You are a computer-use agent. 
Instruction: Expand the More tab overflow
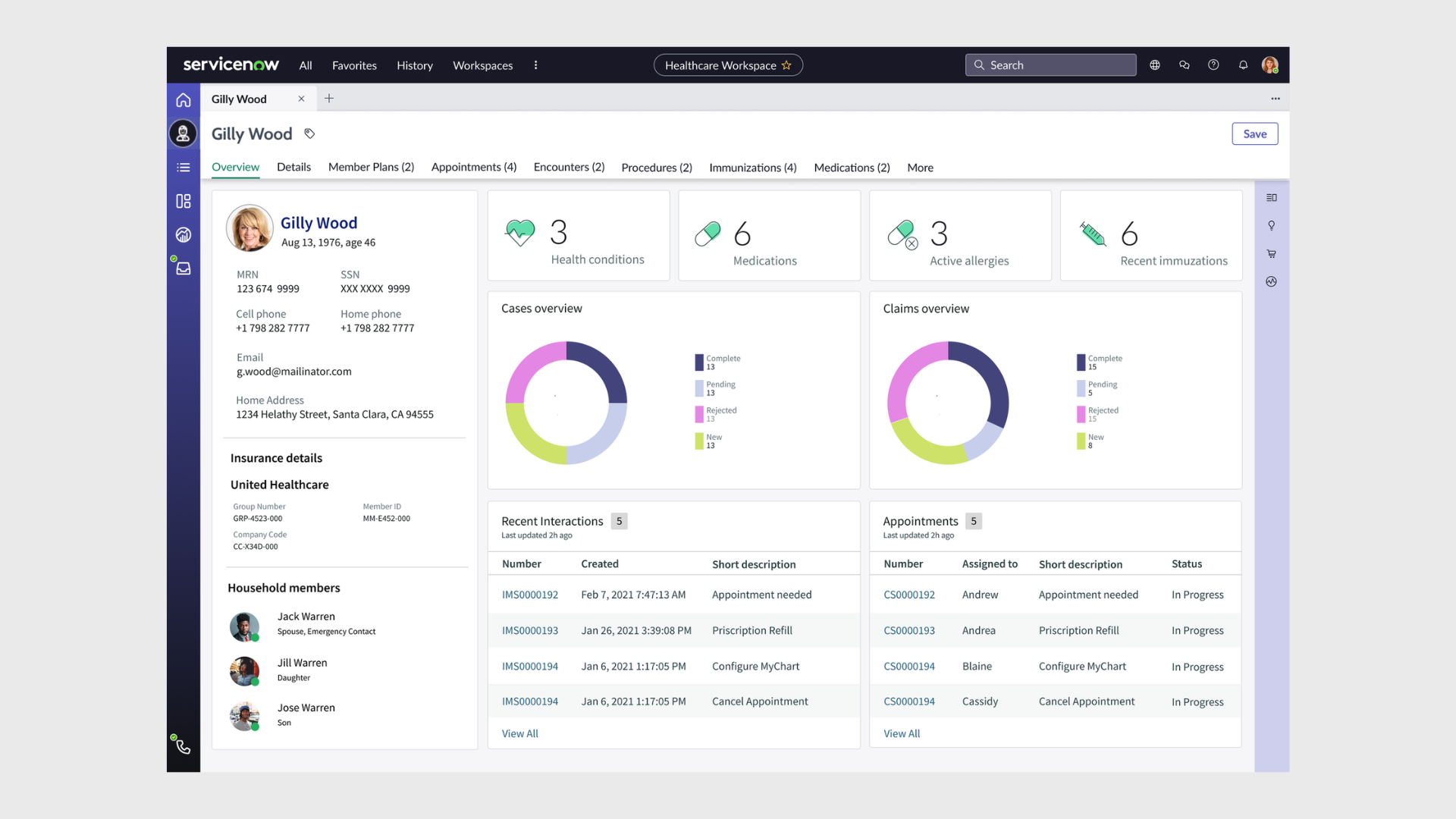click(x=920, y=168)
